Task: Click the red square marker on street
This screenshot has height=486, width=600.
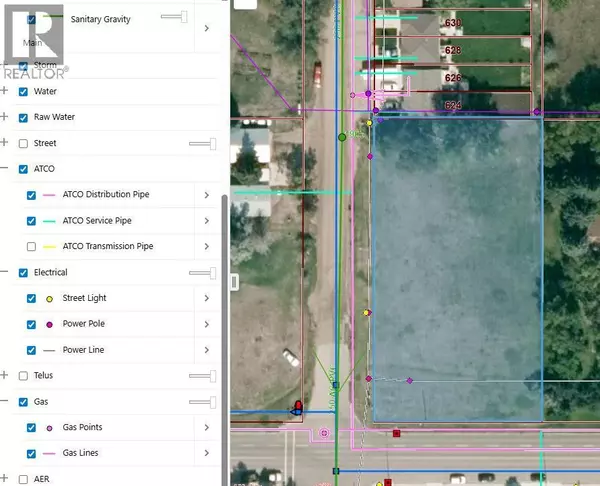Action: pos(397,434)
